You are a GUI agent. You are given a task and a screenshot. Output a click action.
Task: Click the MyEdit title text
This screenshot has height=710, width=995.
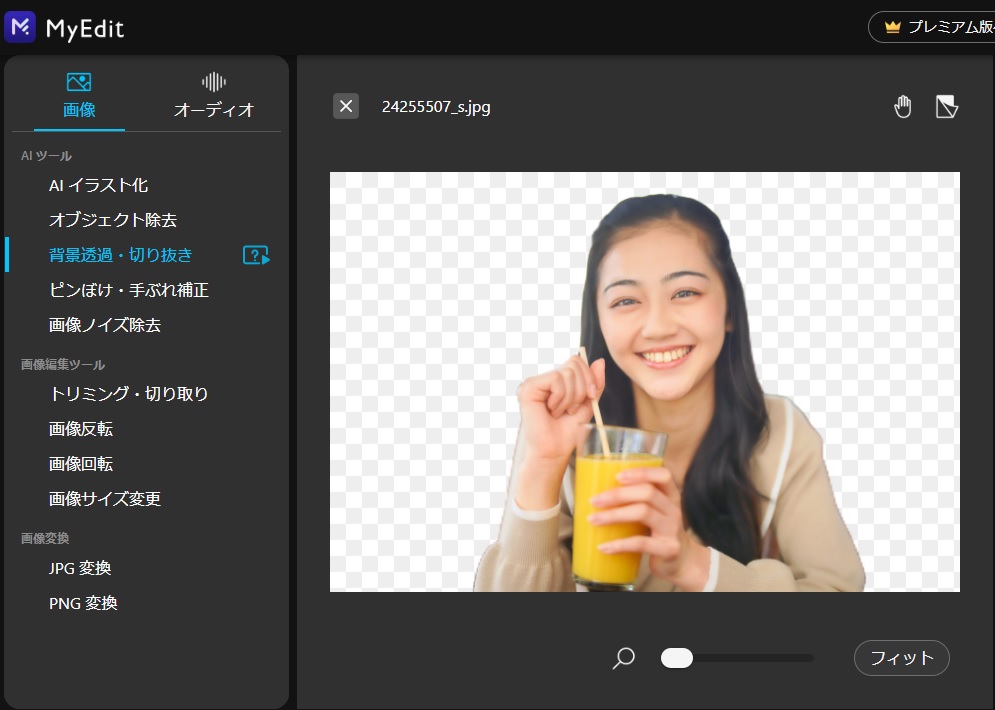coord(85,29)
